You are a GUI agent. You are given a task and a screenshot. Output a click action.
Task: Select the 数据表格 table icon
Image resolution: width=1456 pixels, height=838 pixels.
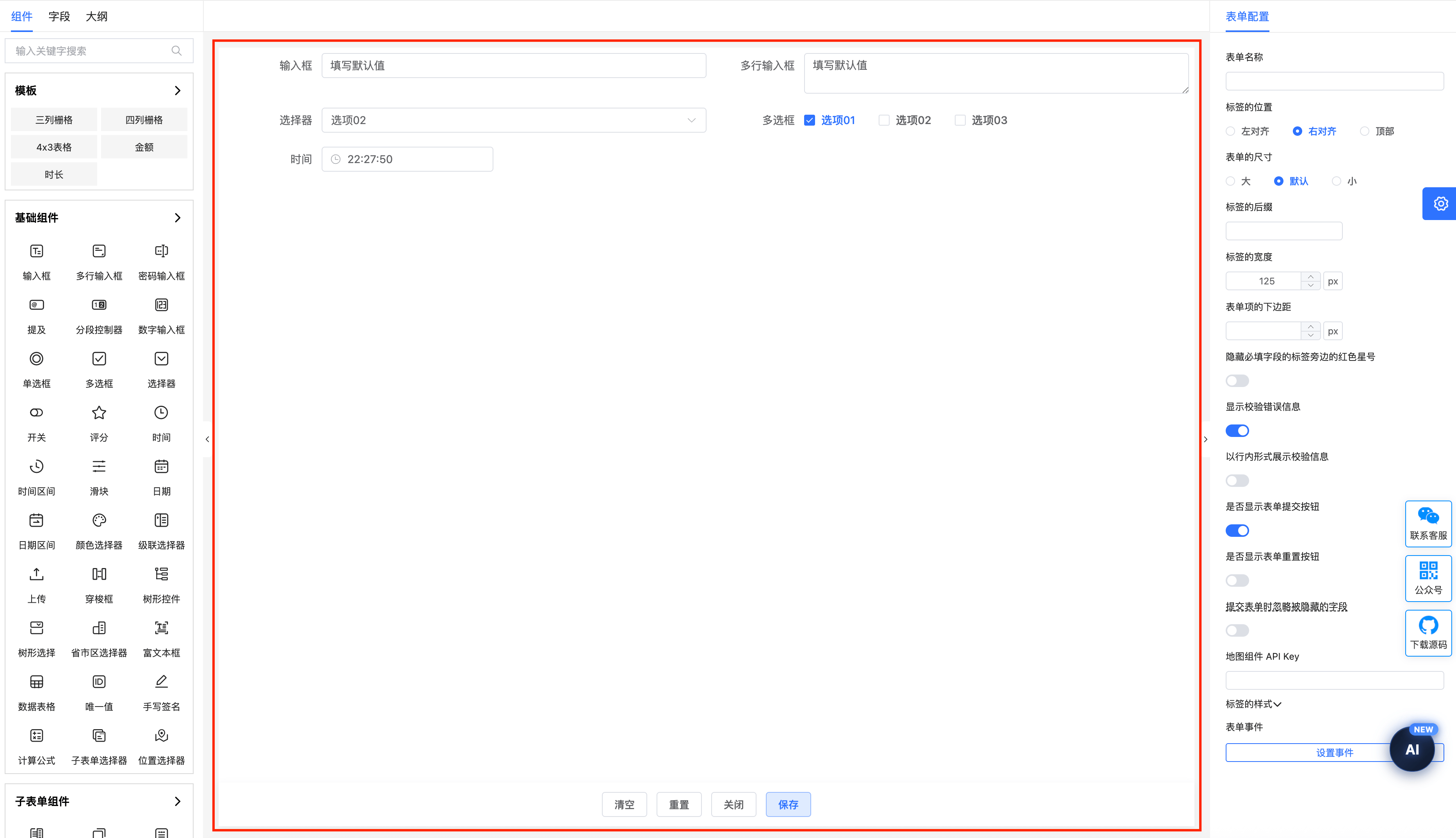[36, 682]
